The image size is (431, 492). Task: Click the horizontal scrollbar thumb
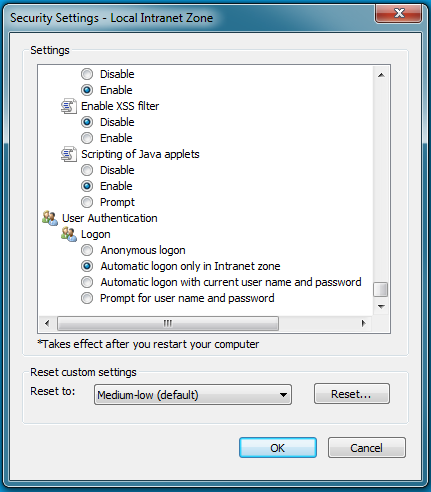click(x=168, y=323)
